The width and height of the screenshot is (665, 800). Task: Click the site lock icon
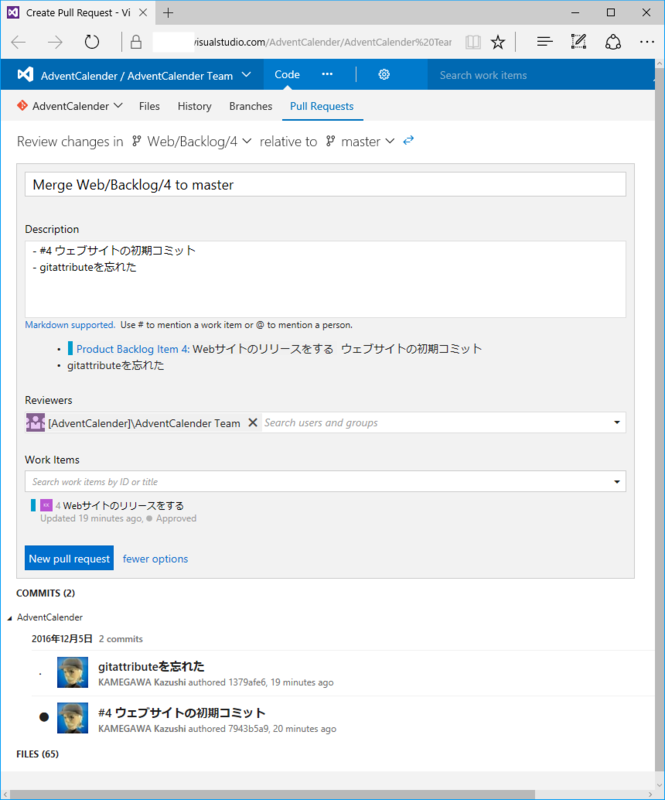[136, 42]
